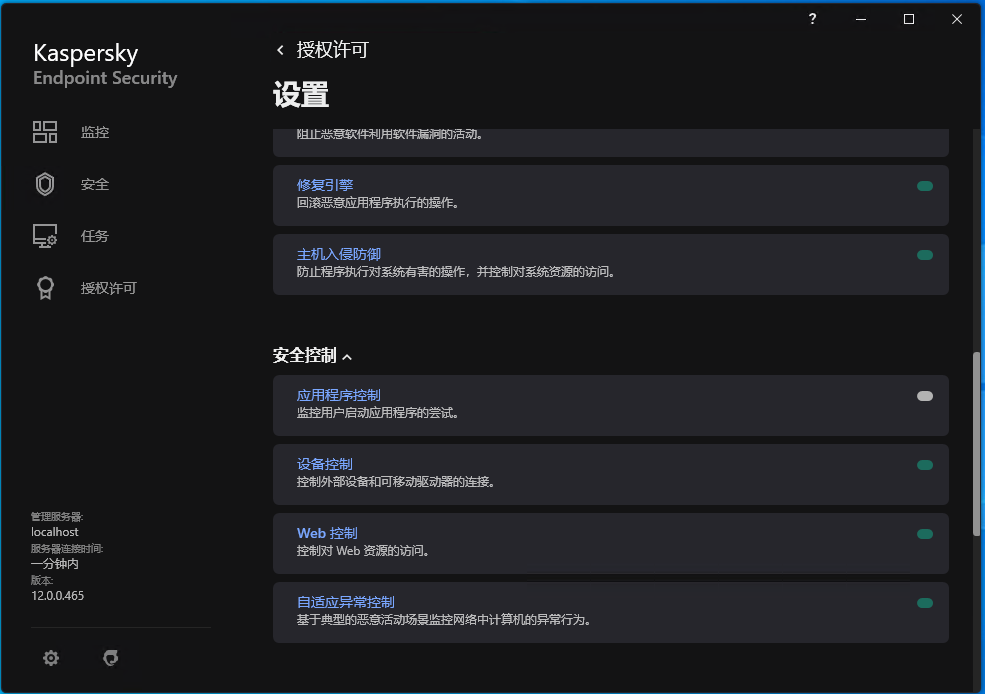Screen dimensions: 985x694
Task: Open support via the headset icon
Action: coord(111,658)
